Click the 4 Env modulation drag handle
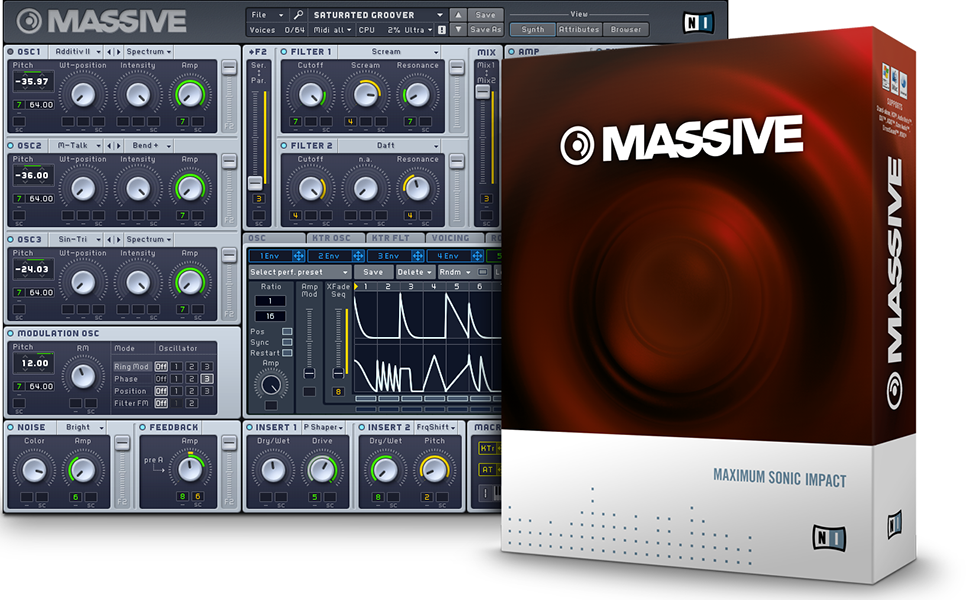The image size is (967, 600). (x=477, y=255)
